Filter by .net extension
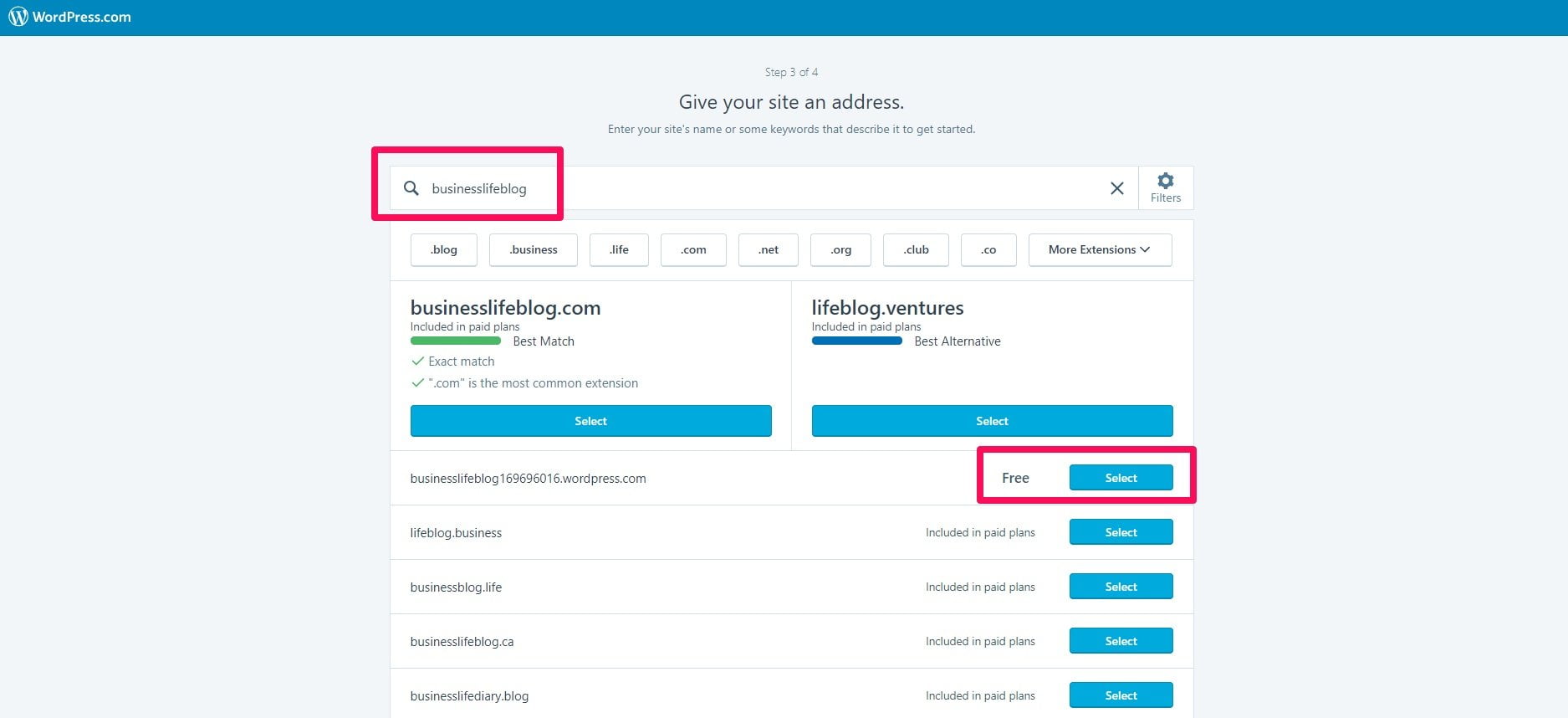Screen dimensions: 1568x718 click(x=769, y=249)
